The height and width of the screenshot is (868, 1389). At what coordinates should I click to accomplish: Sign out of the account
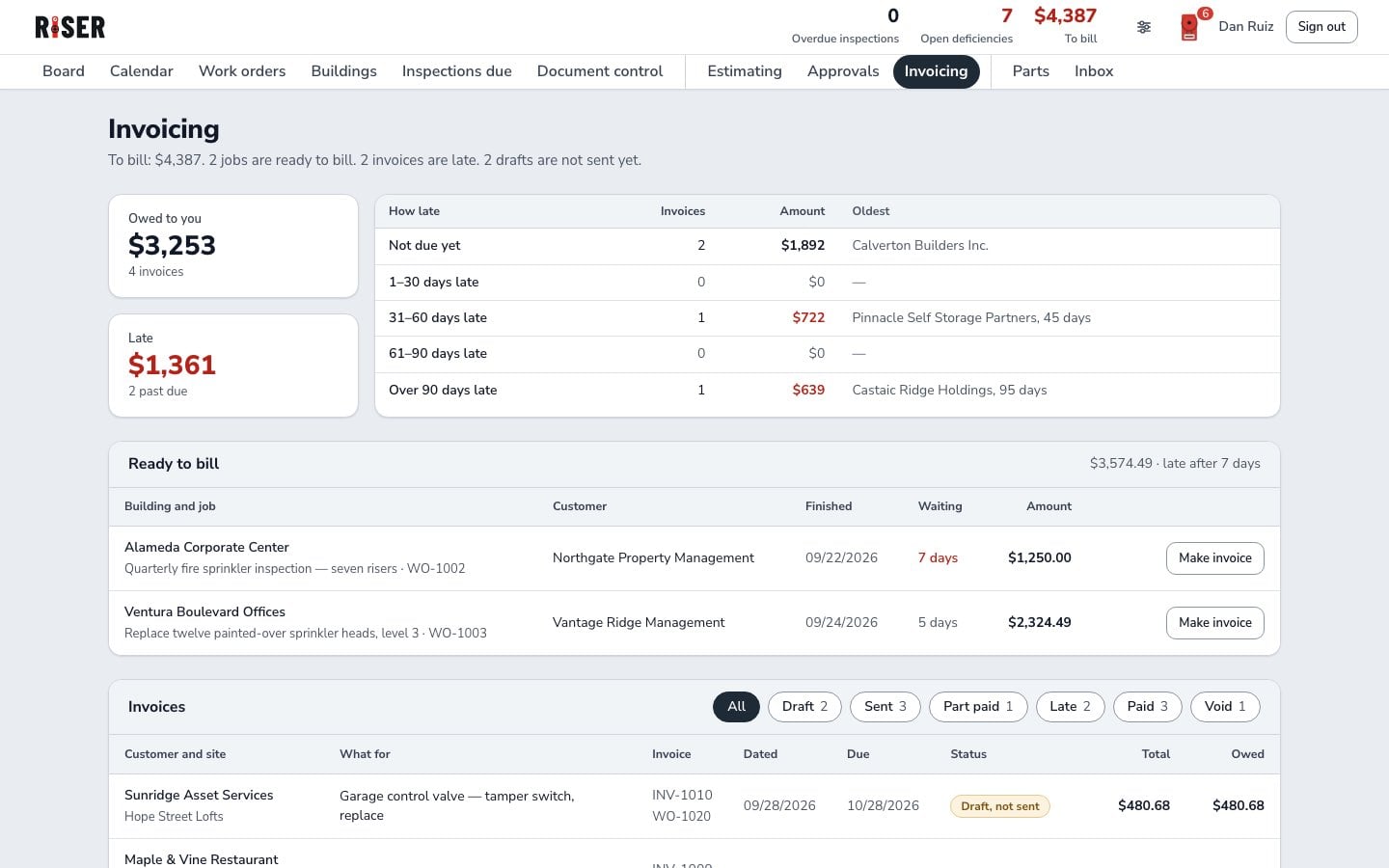click(x=1321, y=27)
